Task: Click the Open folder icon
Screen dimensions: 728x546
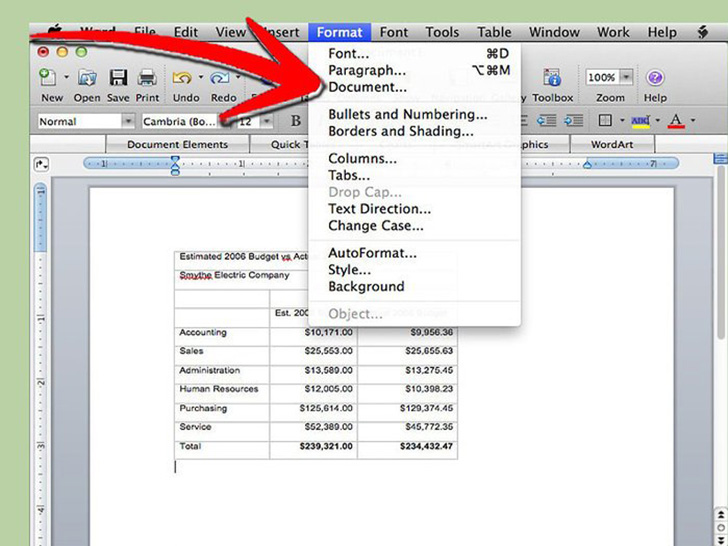Action: pos(87,78)
